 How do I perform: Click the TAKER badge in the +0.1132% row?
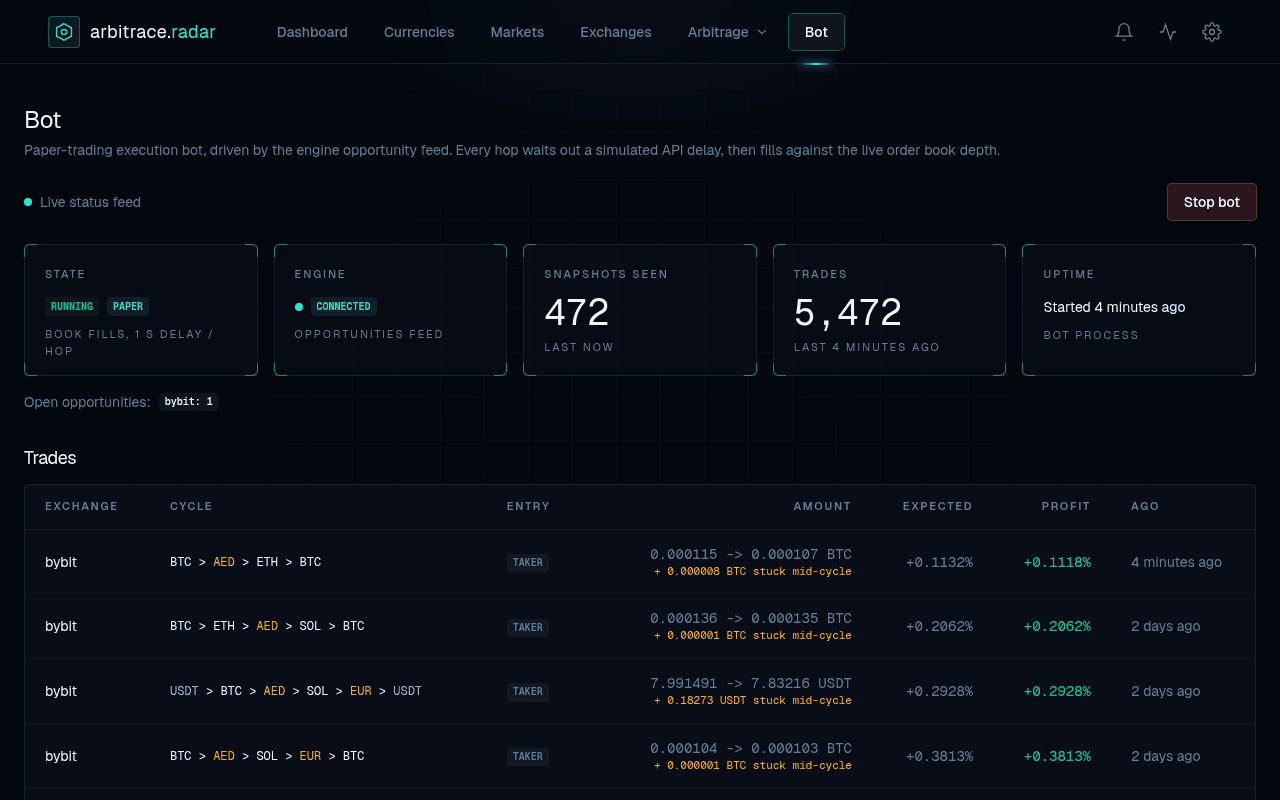pyautogui.click(x=528, y=563)
